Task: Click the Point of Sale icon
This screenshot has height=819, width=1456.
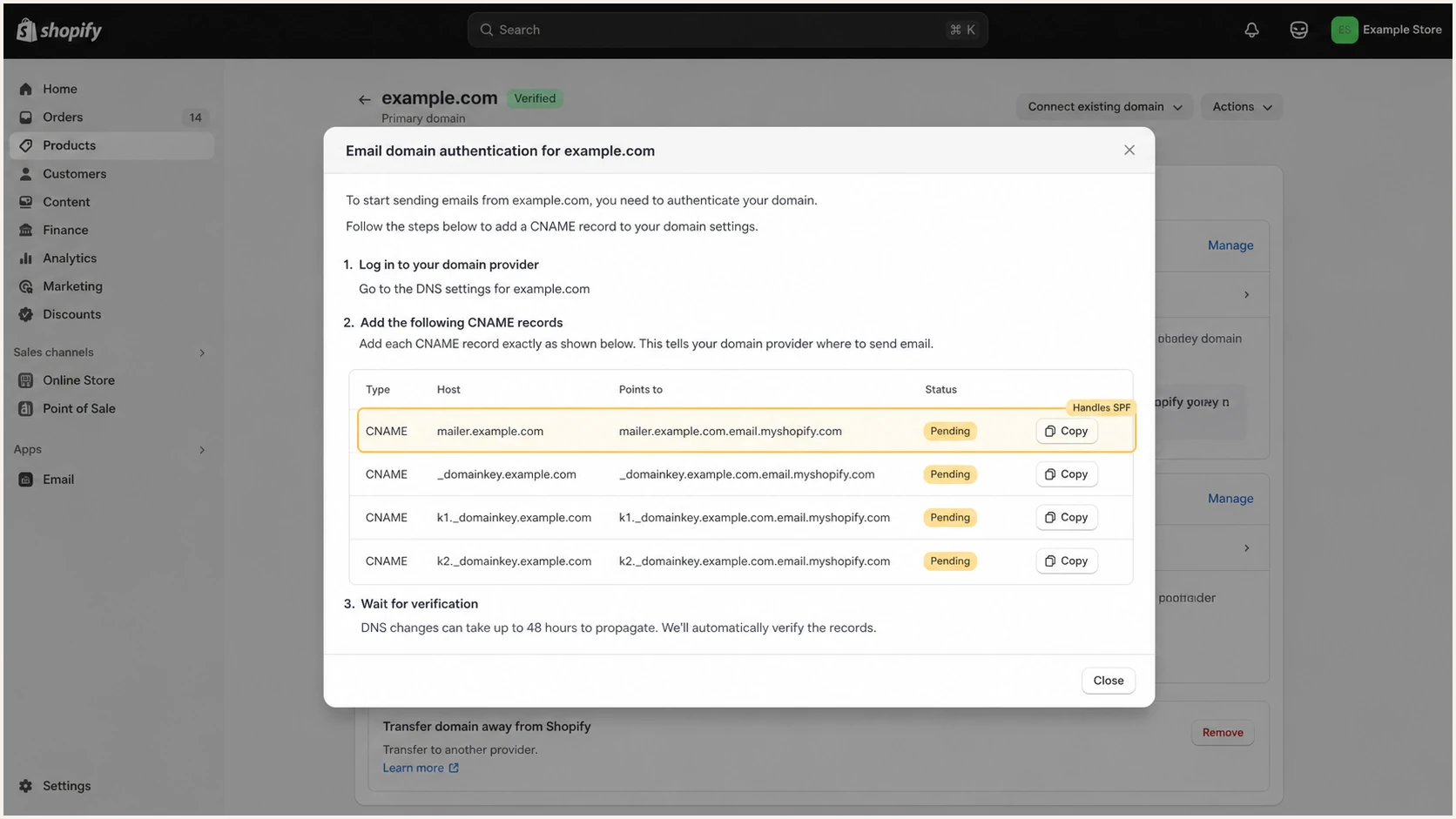Action: tap(26, 408)
